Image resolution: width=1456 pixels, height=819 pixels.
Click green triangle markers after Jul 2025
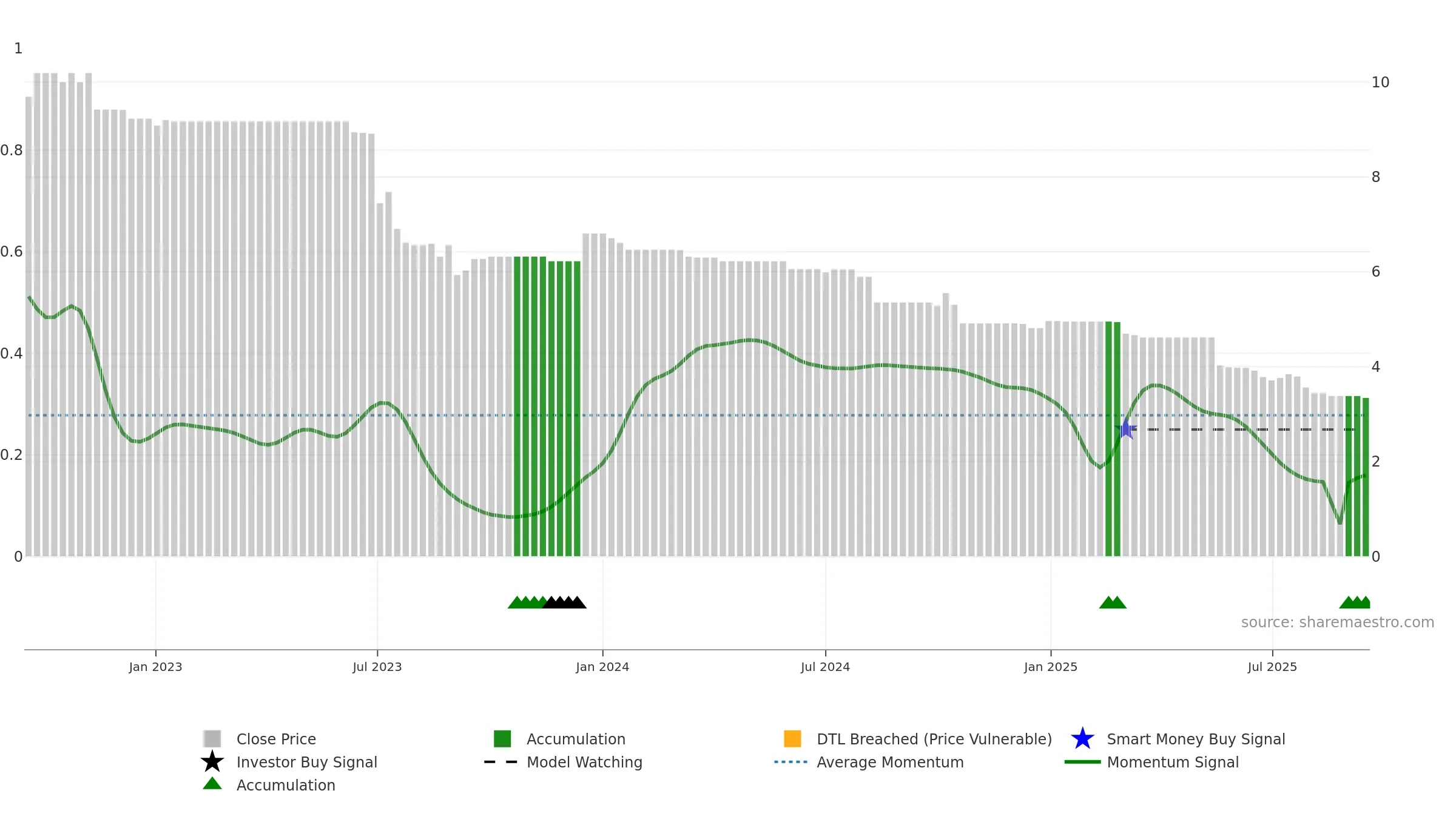[1355, 602]
